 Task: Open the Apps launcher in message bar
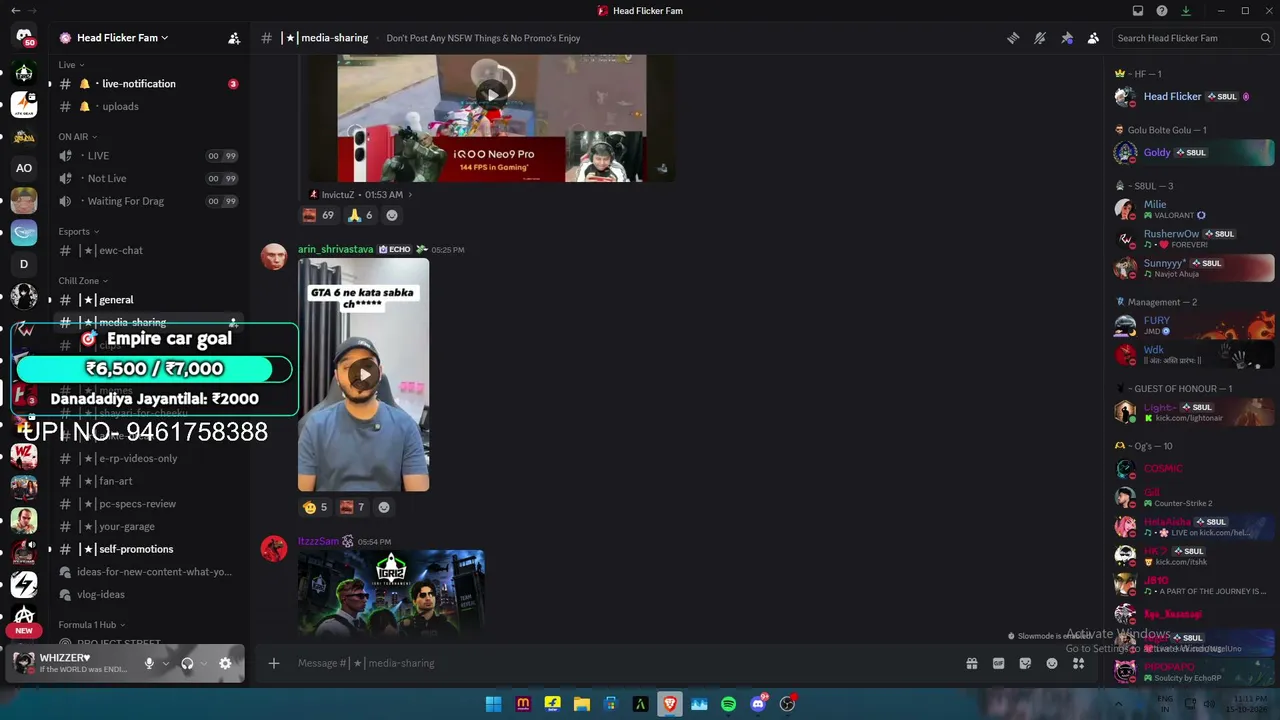1078,663
